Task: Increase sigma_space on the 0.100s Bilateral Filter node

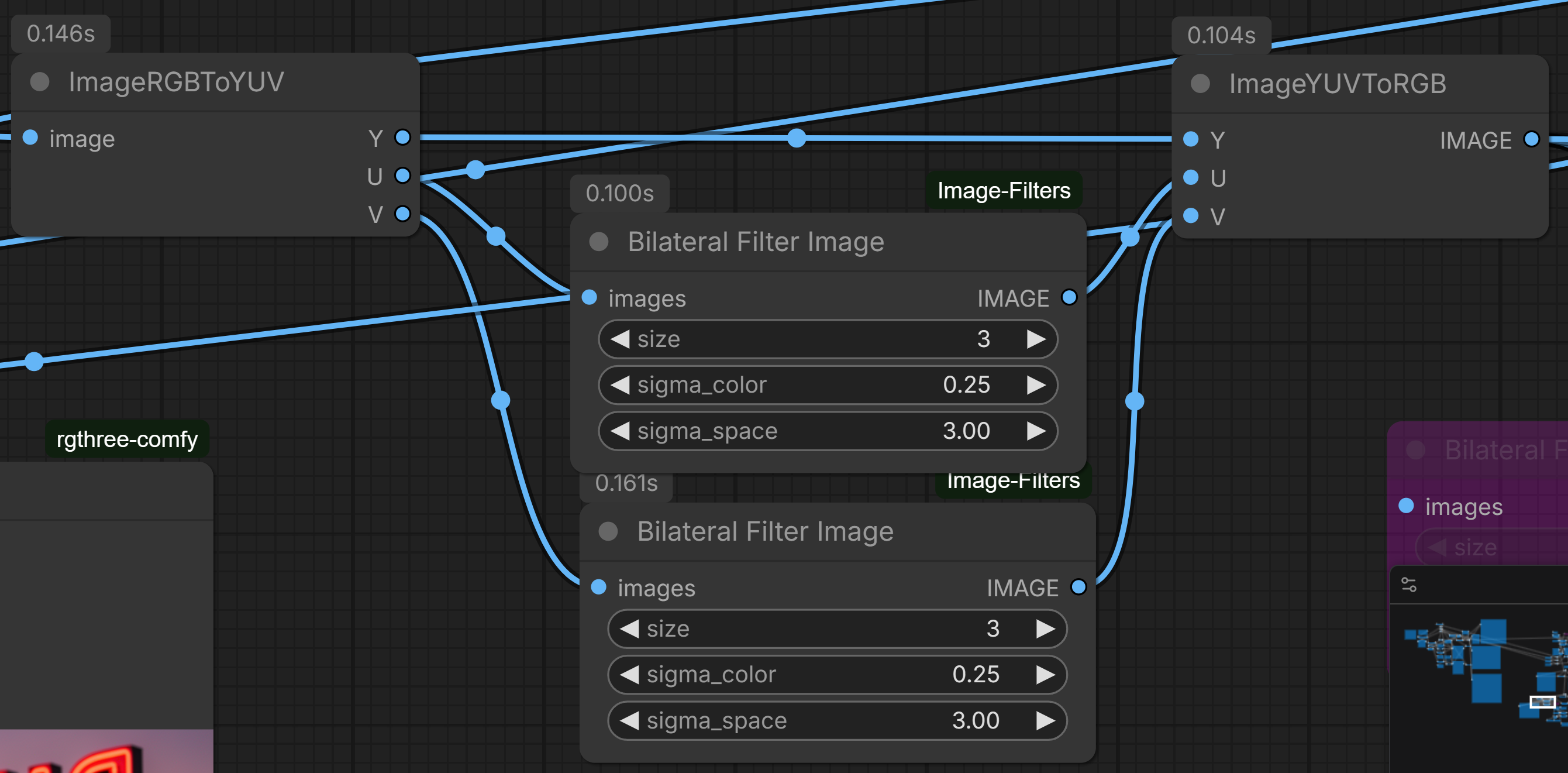Action: 1036,431
